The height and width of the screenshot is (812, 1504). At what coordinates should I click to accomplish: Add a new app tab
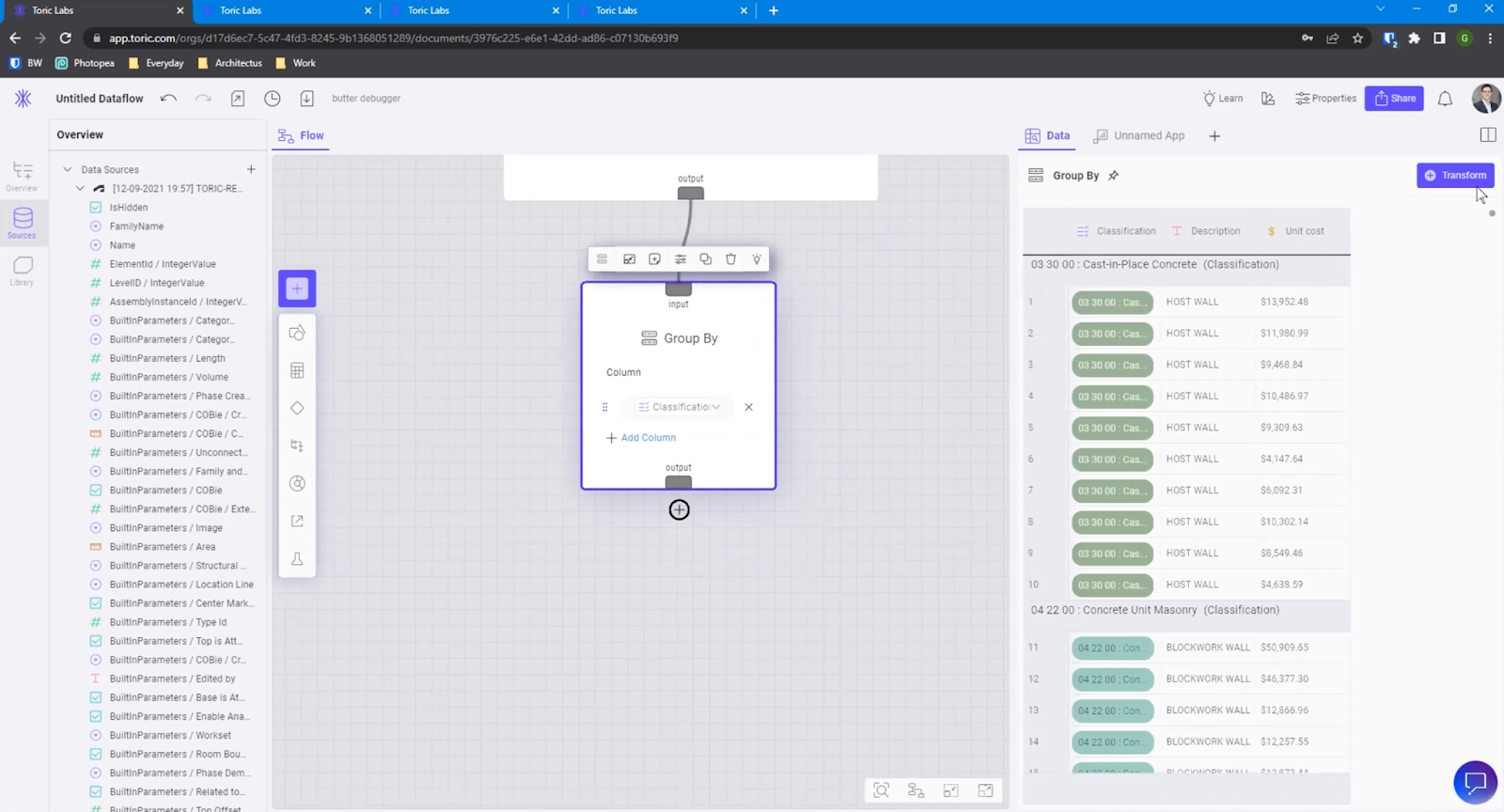pos(1214,136)
